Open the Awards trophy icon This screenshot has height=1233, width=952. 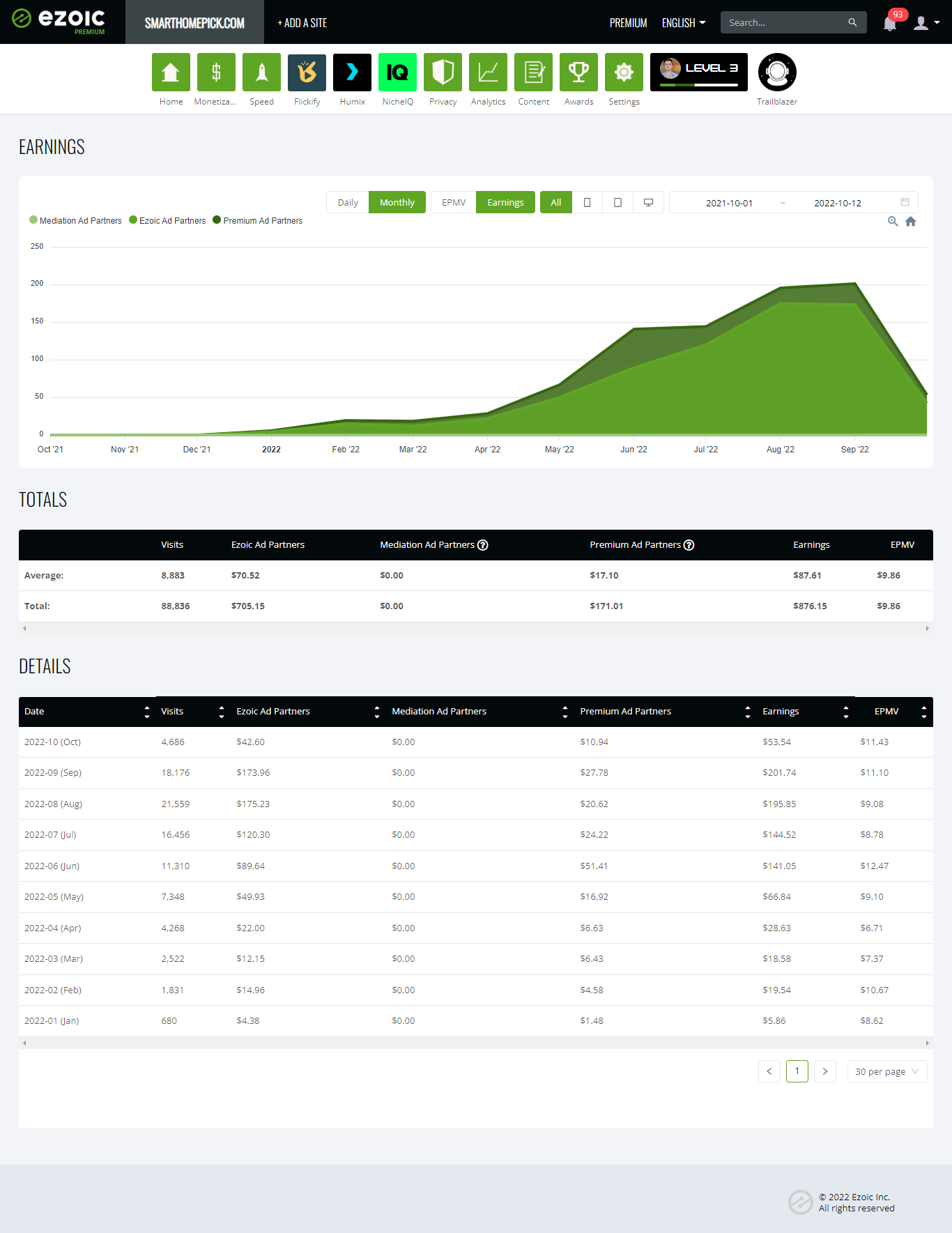pyautogui.click(x=578, y=72)
